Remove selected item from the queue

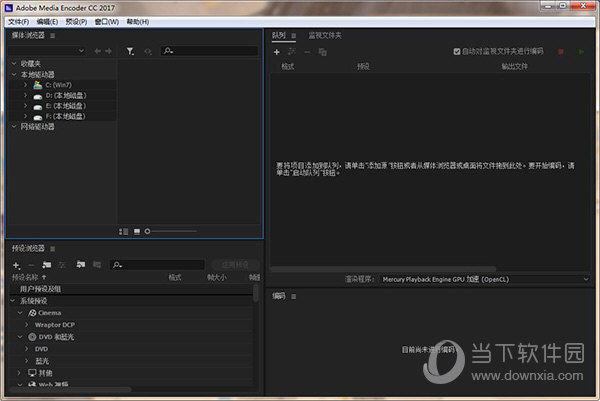point(307,52)
